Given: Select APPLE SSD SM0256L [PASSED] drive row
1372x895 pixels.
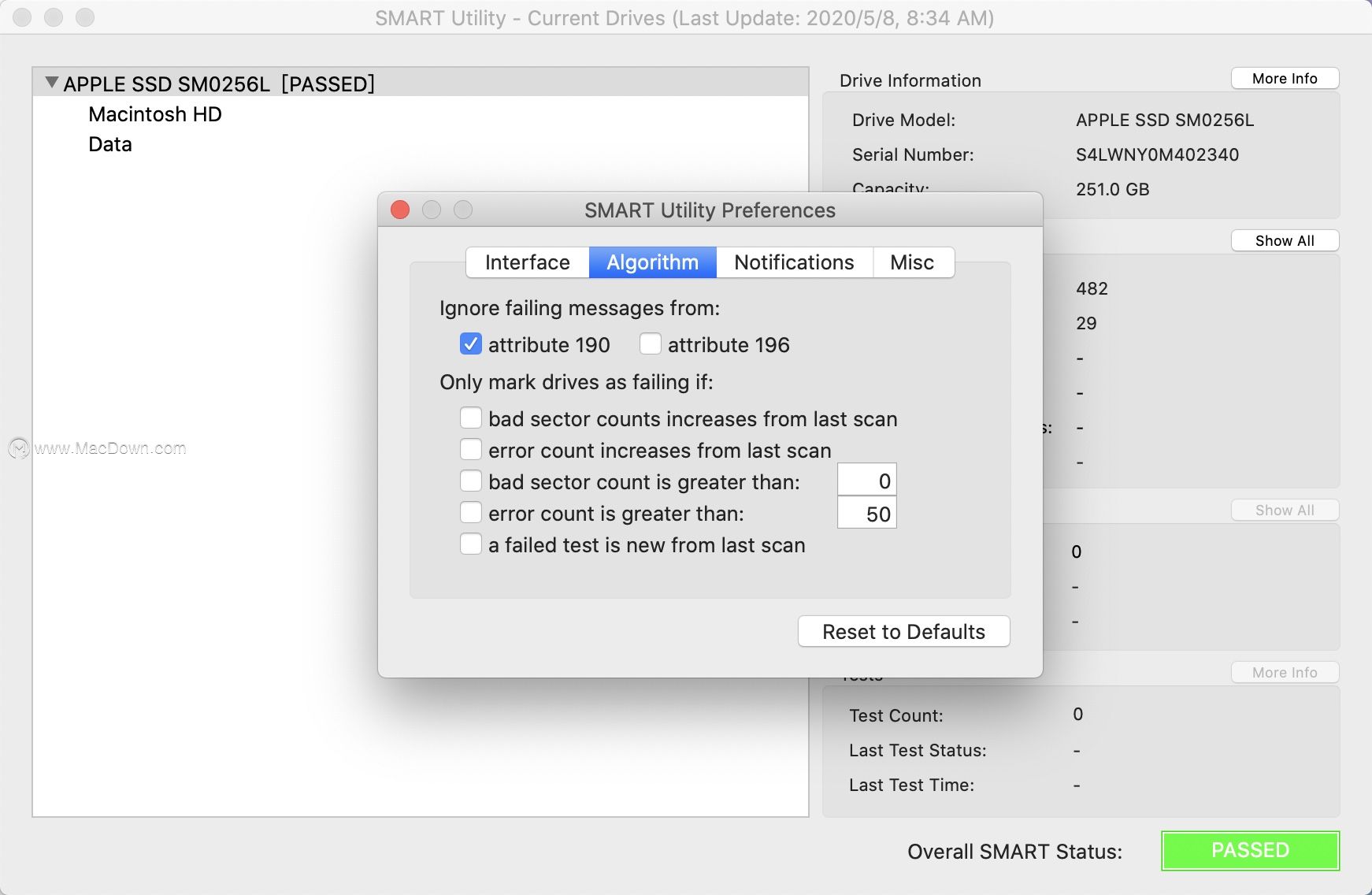Looking at the screenshot, I should click(421, 83).
